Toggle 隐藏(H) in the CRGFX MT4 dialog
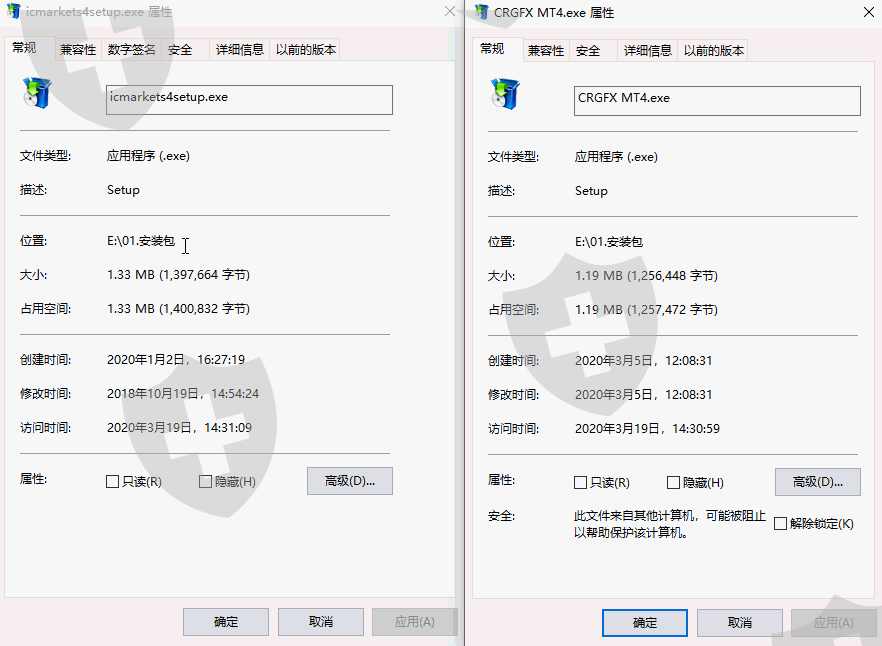This screenshot has width=882, height=646. tap(673, 483)
